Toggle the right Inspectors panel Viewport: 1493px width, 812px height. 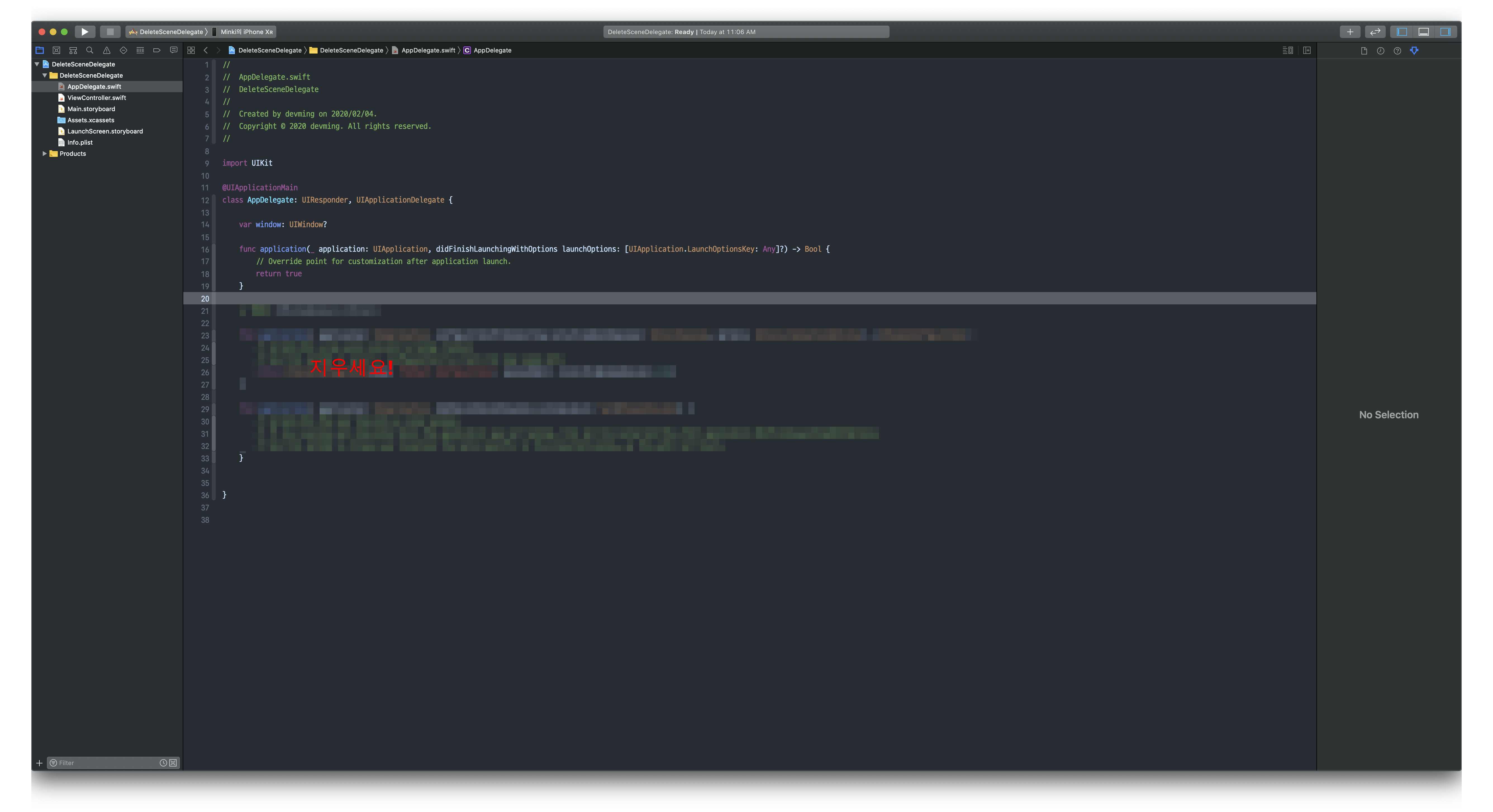pyautogui.click(x=1446, y=32)
